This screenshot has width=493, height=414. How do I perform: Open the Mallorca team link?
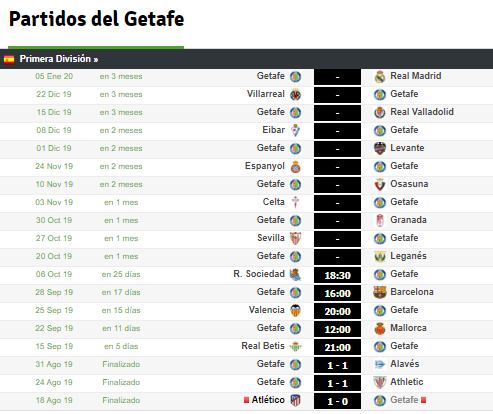point(408,328)
